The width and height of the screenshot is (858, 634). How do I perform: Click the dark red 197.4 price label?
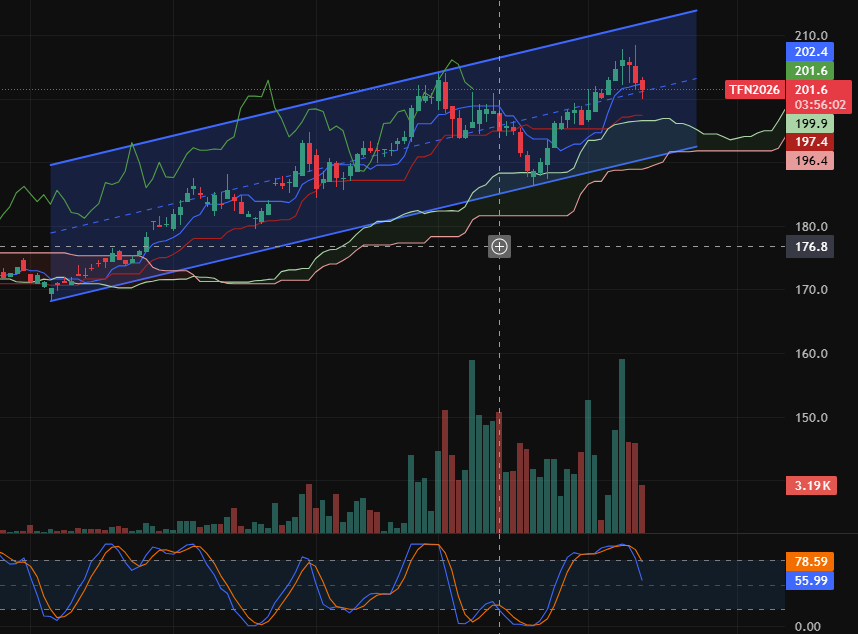coord(809,142)
